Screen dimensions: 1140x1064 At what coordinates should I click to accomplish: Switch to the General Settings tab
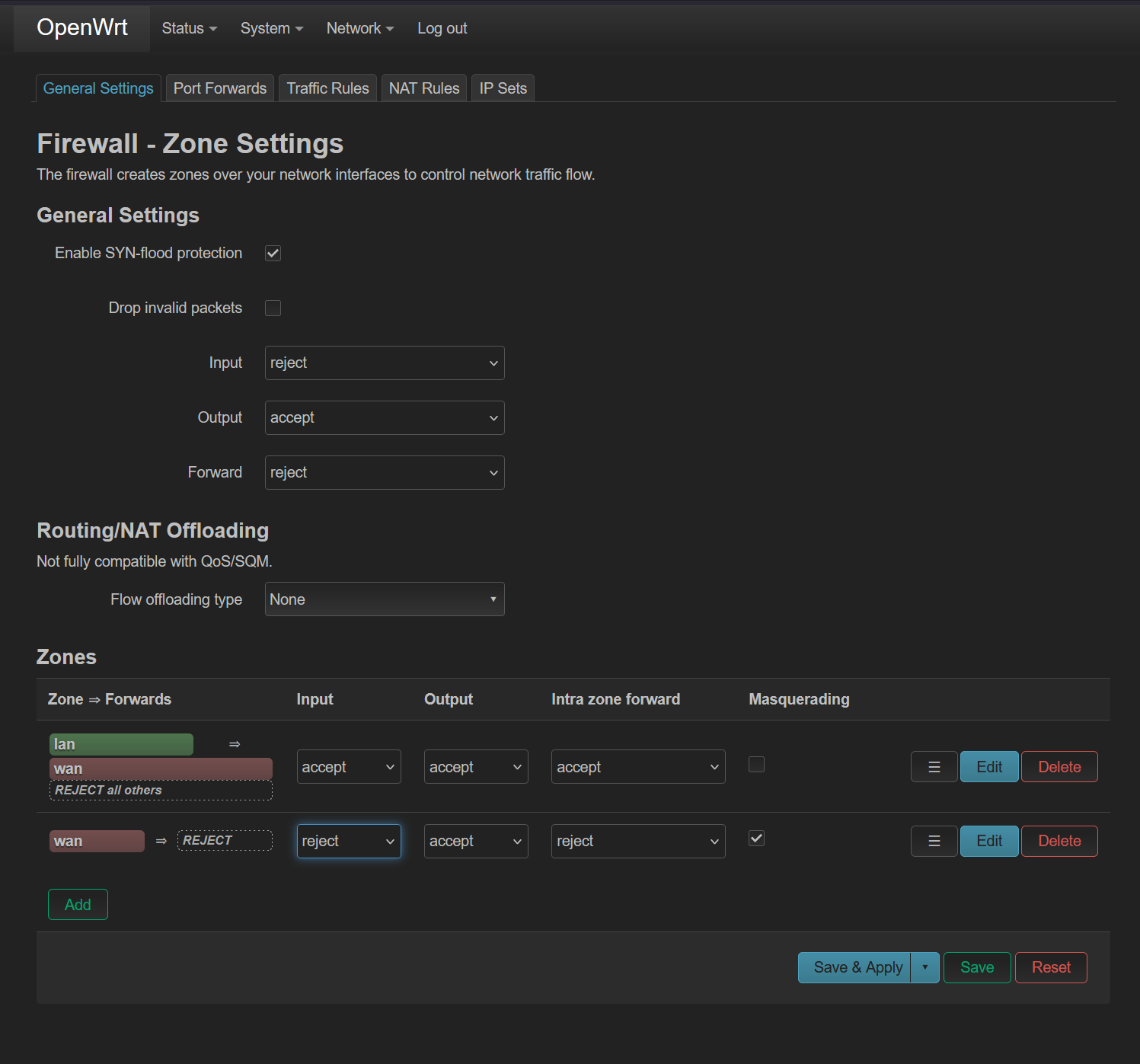(98, 88)
